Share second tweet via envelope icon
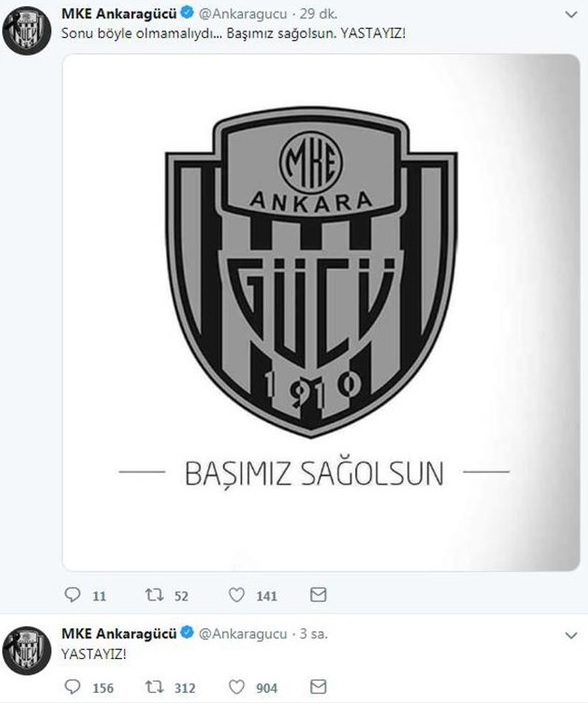The image size is (588, 710). pos(318,687)
